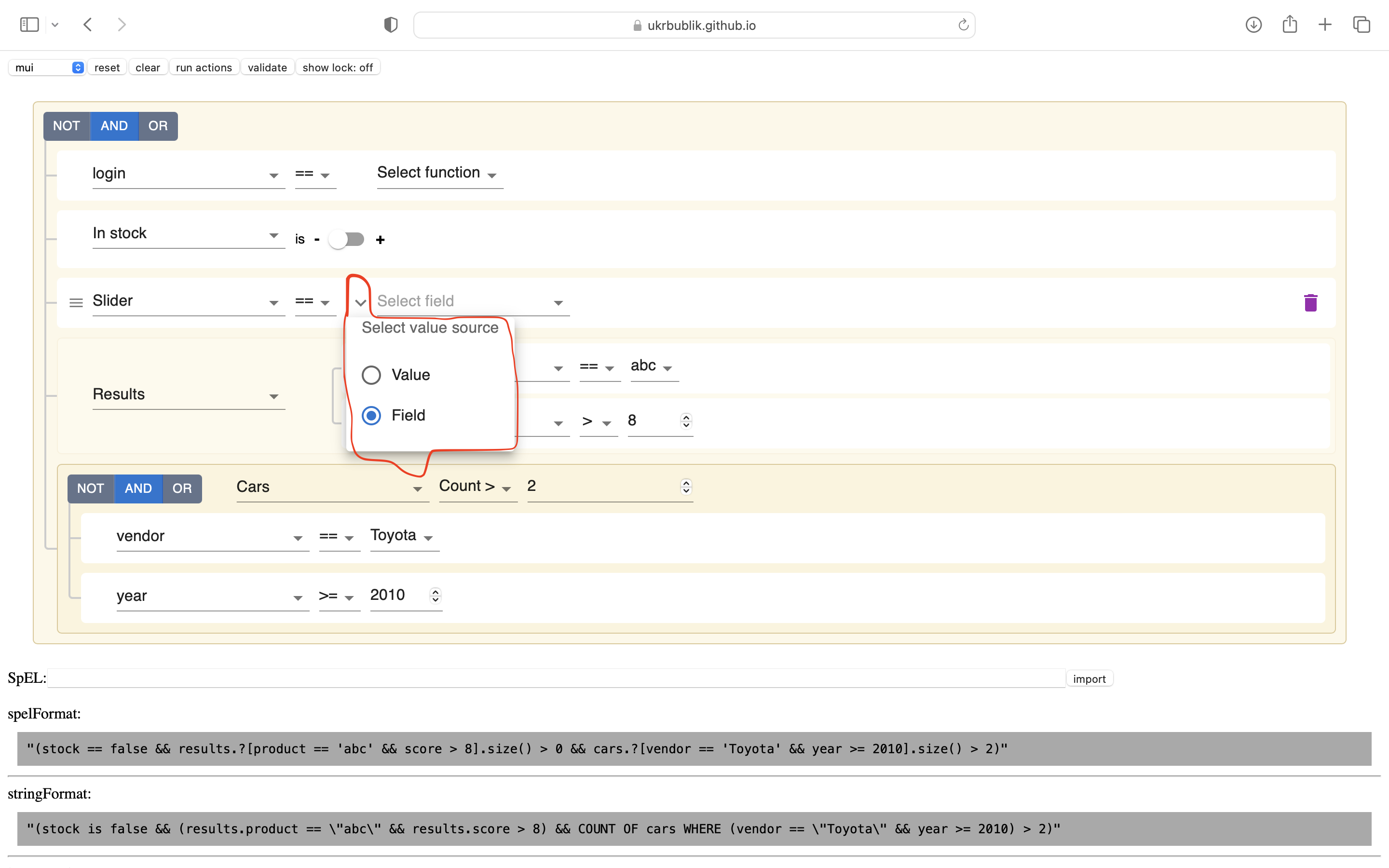This screenshot has height=868, width=1389.
Task: Switch the top group to OR
Action: pos(157,126)
